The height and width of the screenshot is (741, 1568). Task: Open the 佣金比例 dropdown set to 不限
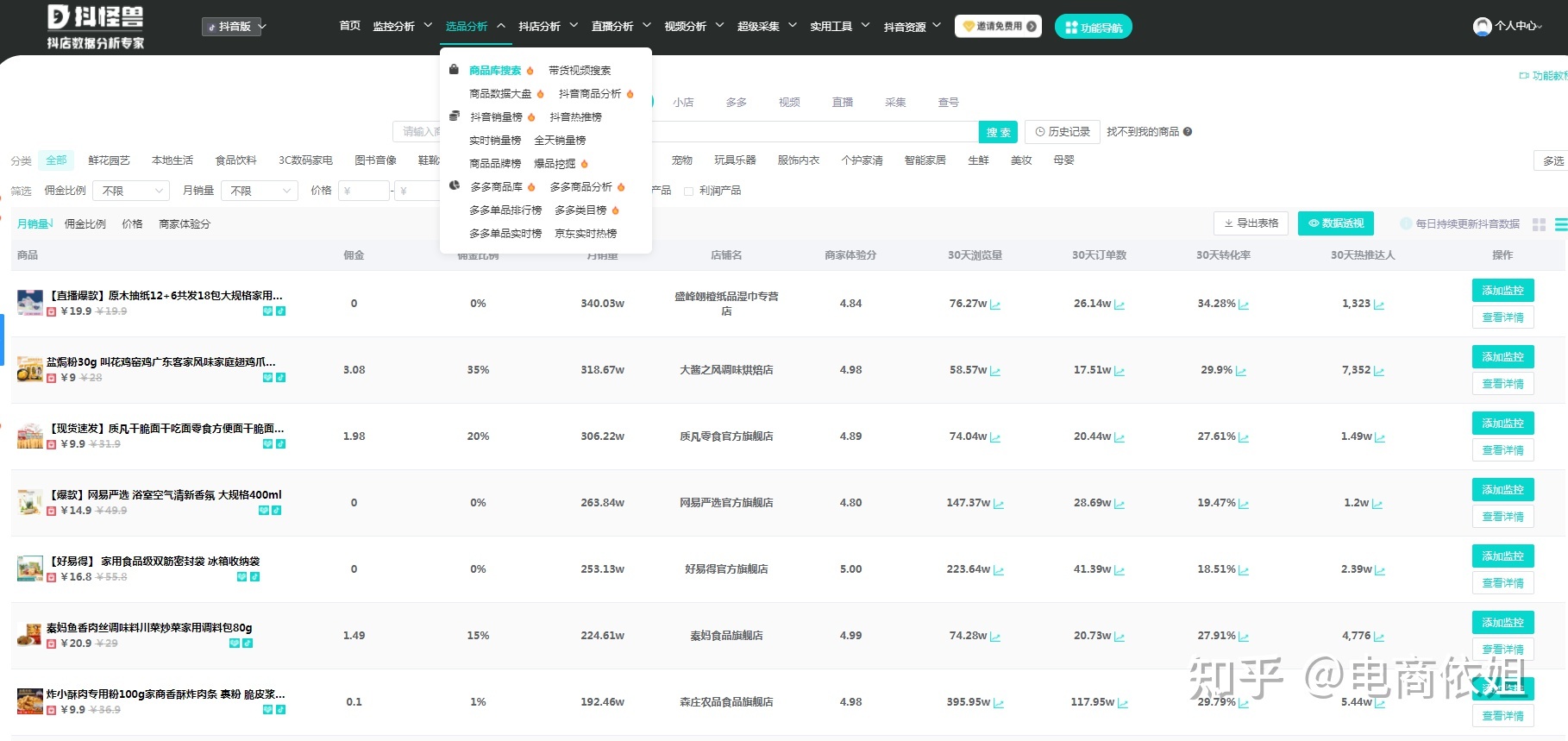coord(133,191)
